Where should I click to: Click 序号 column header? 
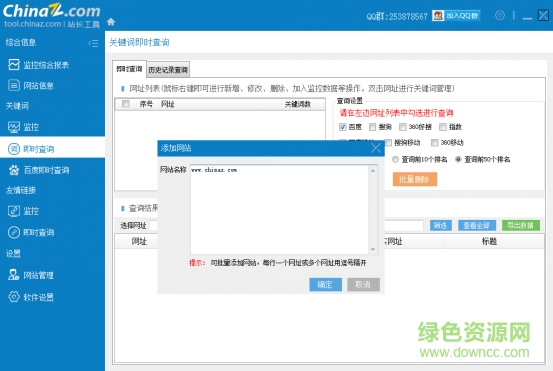click(x=146, y=104)
